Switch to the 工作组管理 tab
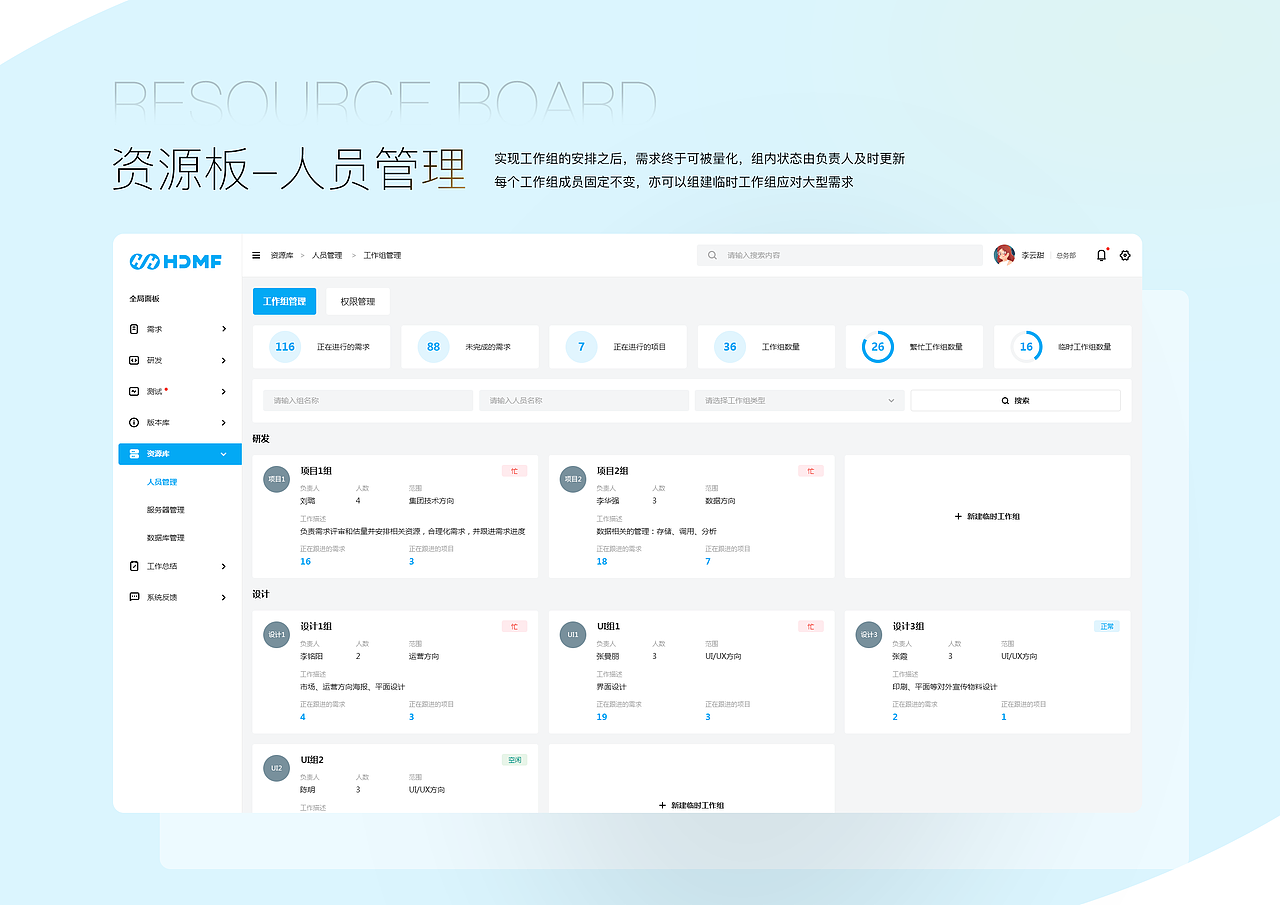Viewport: 1280px width, 905px height. tap(285, 301)
